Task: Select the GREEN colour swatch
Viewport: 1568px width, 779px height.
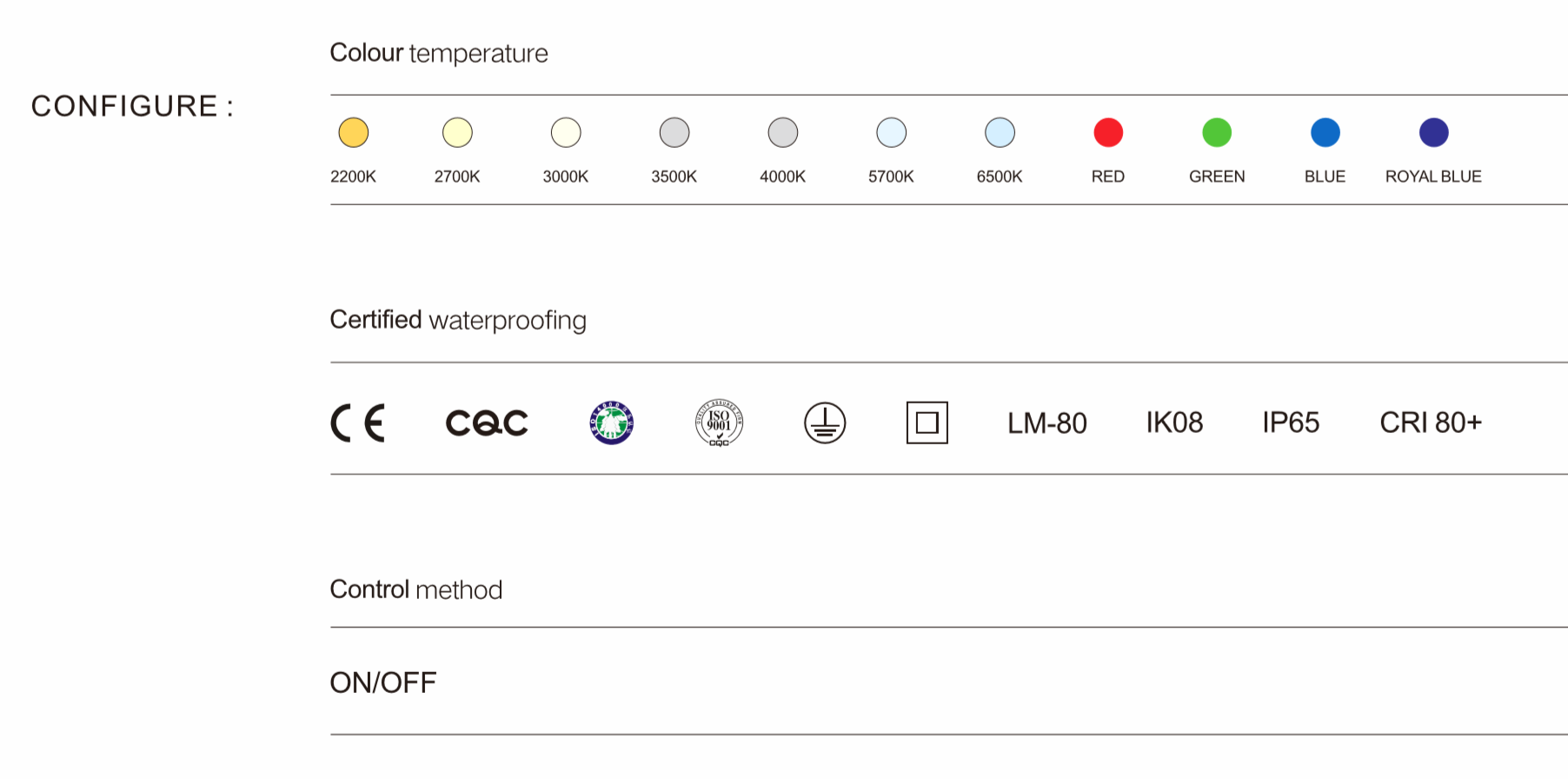Action: point(1217,133)
